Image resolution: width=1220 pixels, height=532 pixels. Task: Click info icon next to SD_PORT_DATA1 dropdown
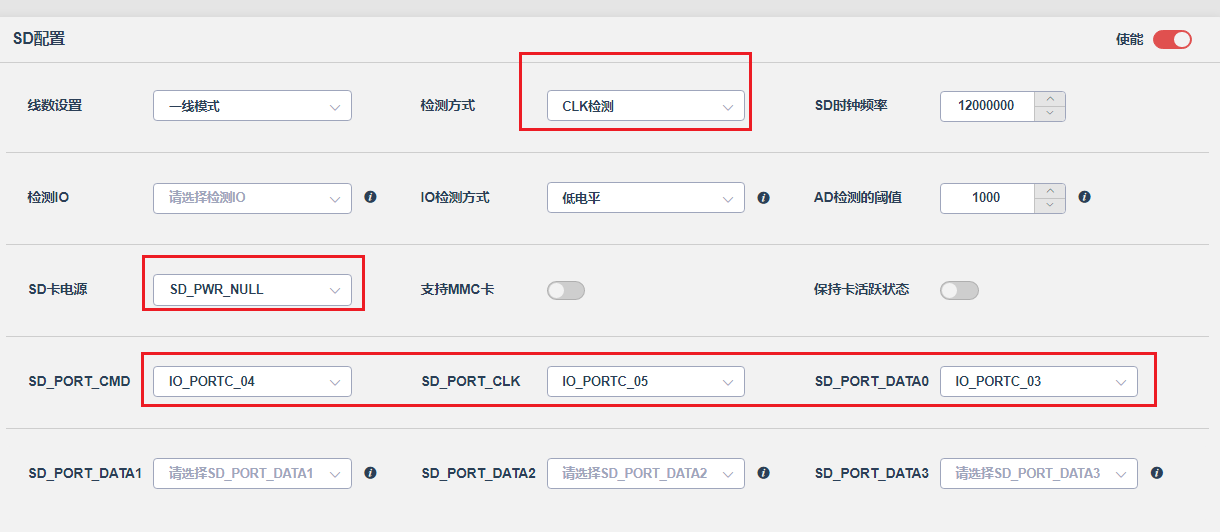(x=370, y=472)
